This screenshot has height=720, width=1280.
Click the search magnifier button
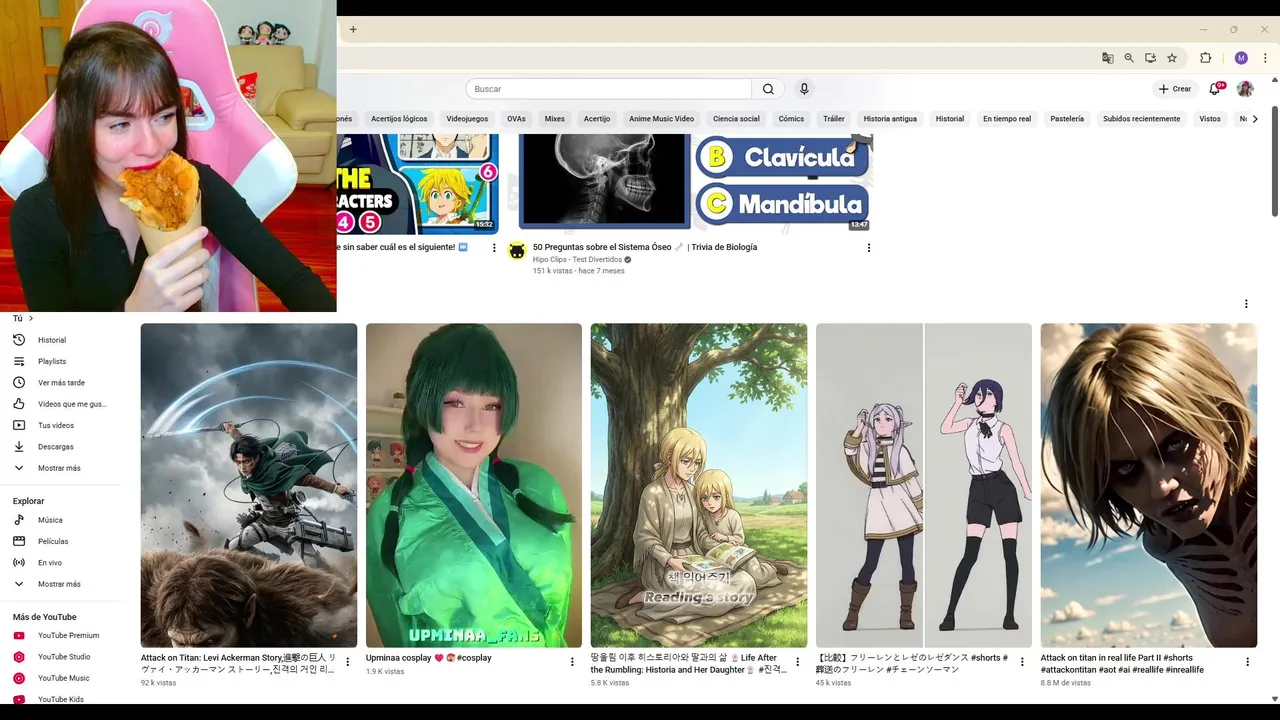coord(768,89)
